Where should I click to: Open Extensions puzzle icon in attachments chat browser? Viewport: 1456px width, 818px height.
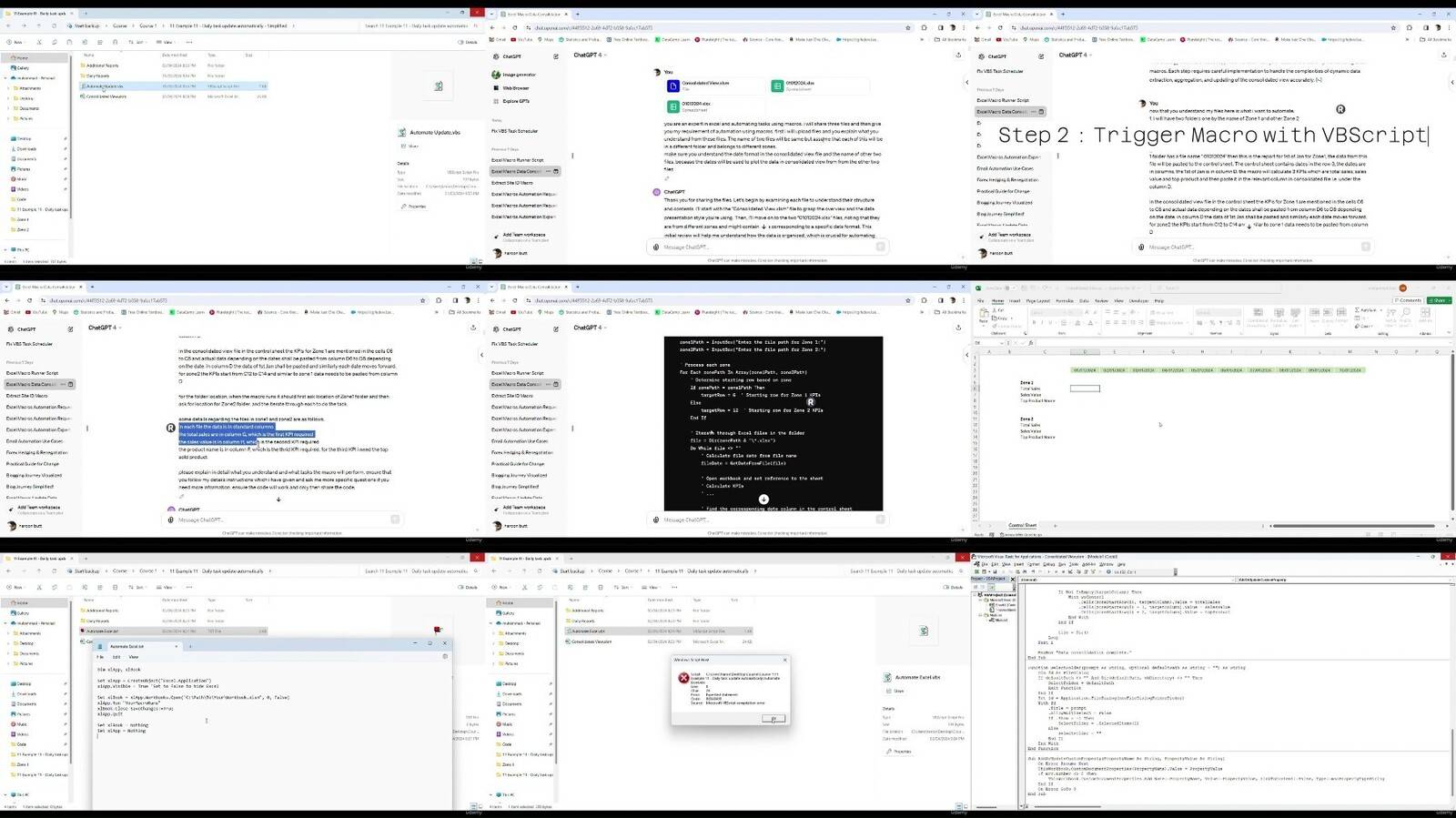click(x=925, y=28)
